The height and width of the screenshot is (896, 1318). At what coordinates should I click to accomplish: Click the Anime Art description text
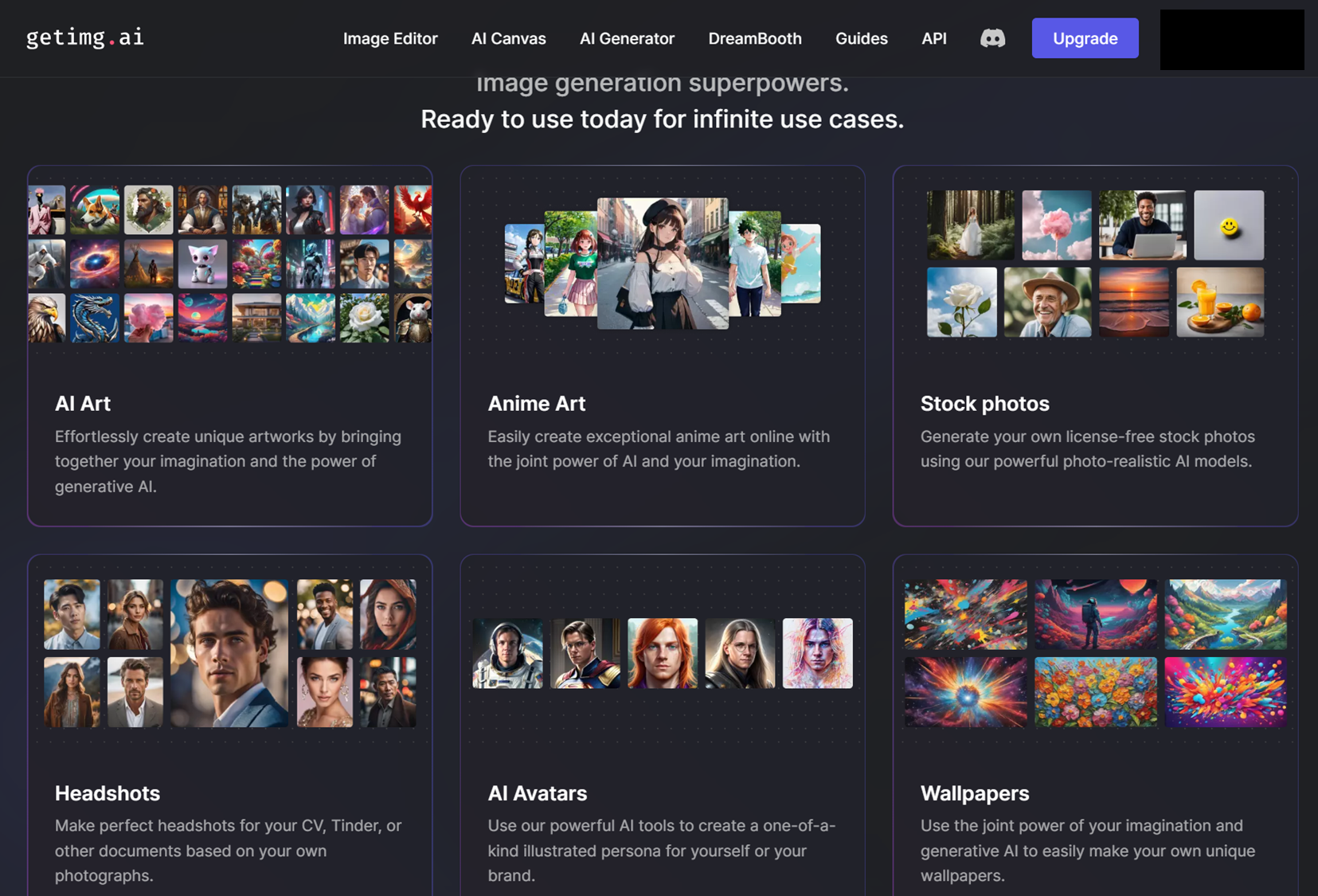tap(659, 448)
